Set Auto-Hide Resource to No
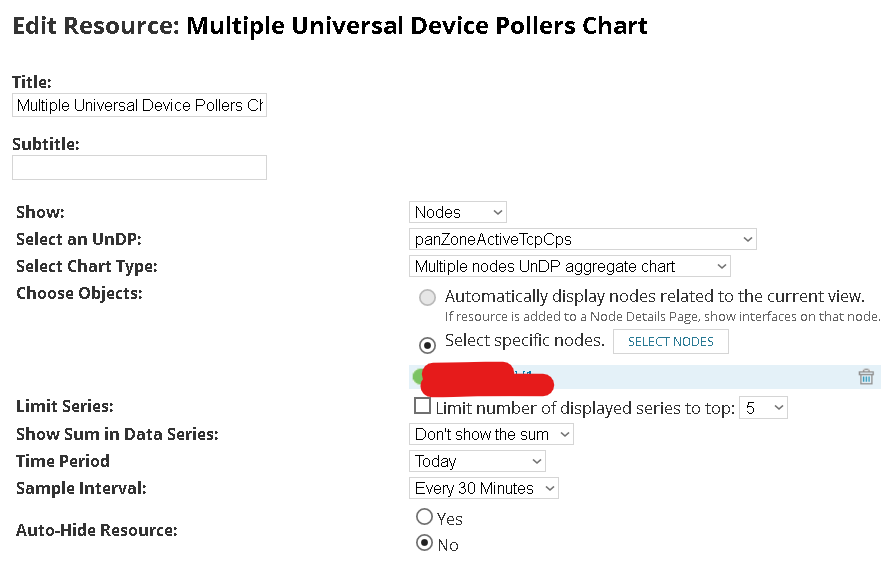 (x=424, y=543)
